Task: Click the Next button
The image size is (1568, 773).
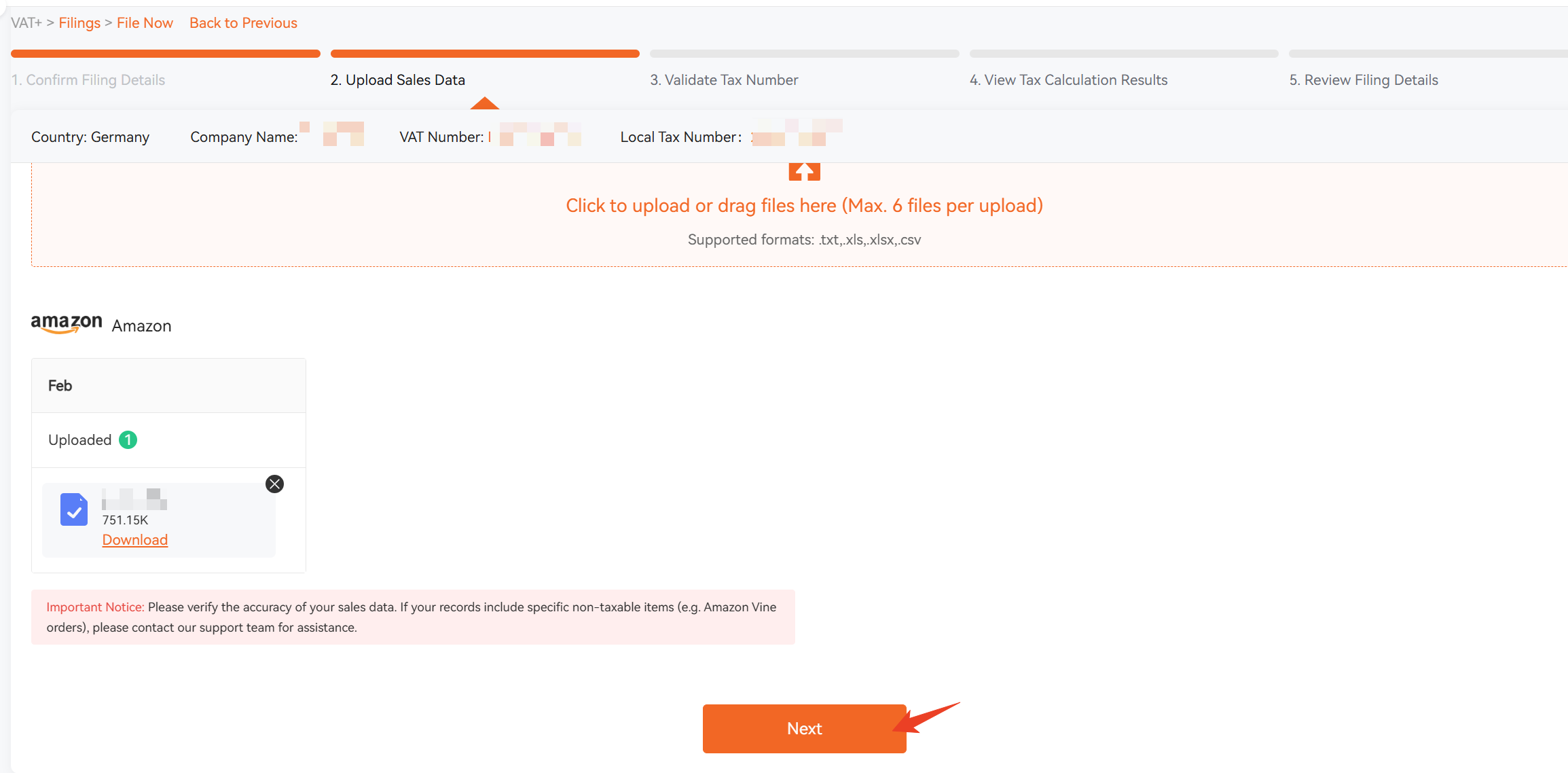Action: point(804,728)
